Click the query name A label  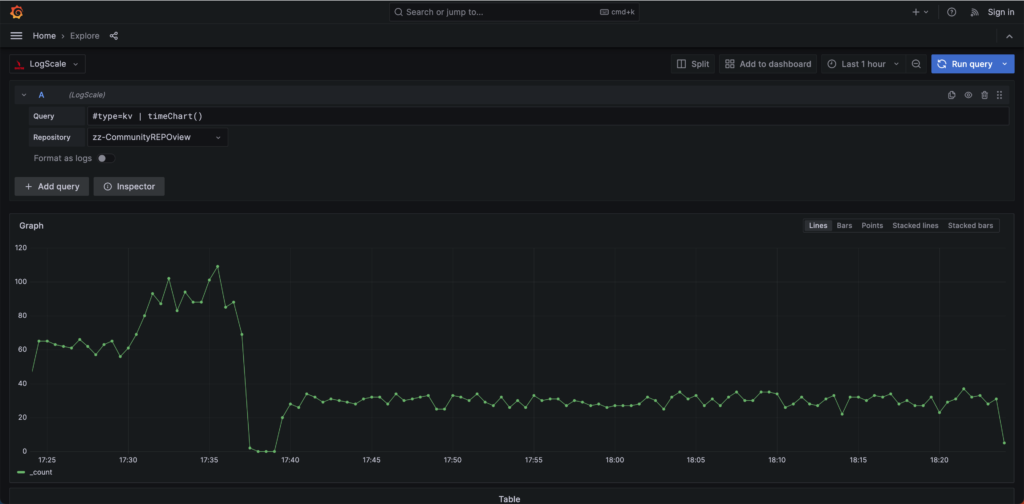pos(41,95)
